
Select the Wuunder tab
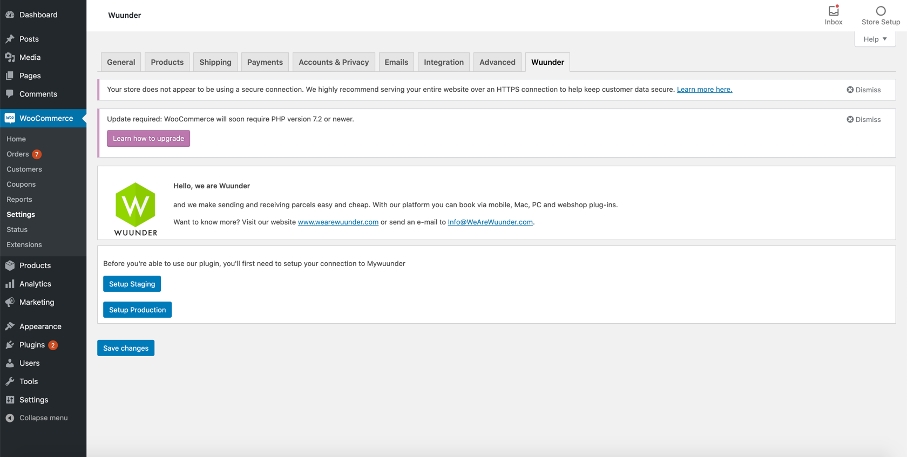pos(547,62)
